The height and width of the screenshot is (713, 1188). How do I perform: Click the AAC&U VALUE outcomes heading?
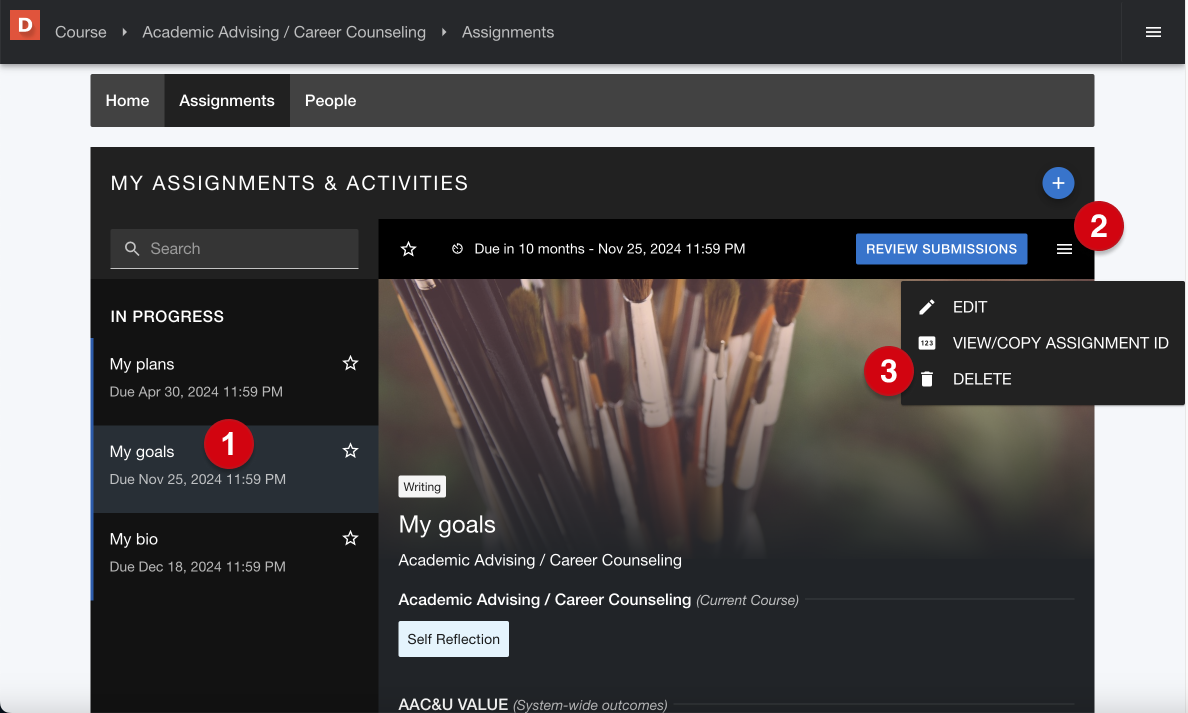coord(453,704)
